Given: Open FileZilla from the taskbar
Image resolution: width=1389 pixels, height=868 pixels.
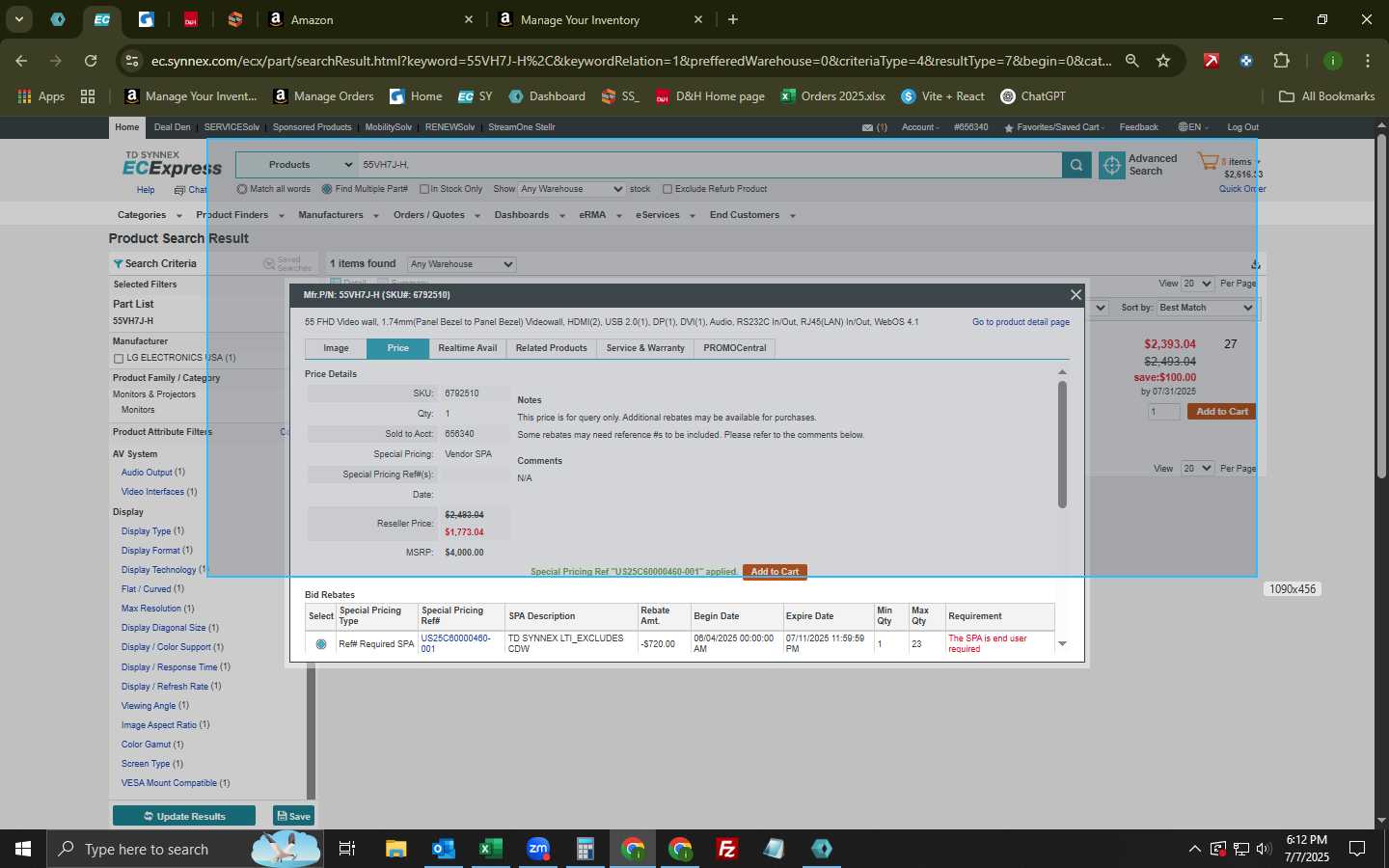Looking at the screenshot, I should click(727, 849).
